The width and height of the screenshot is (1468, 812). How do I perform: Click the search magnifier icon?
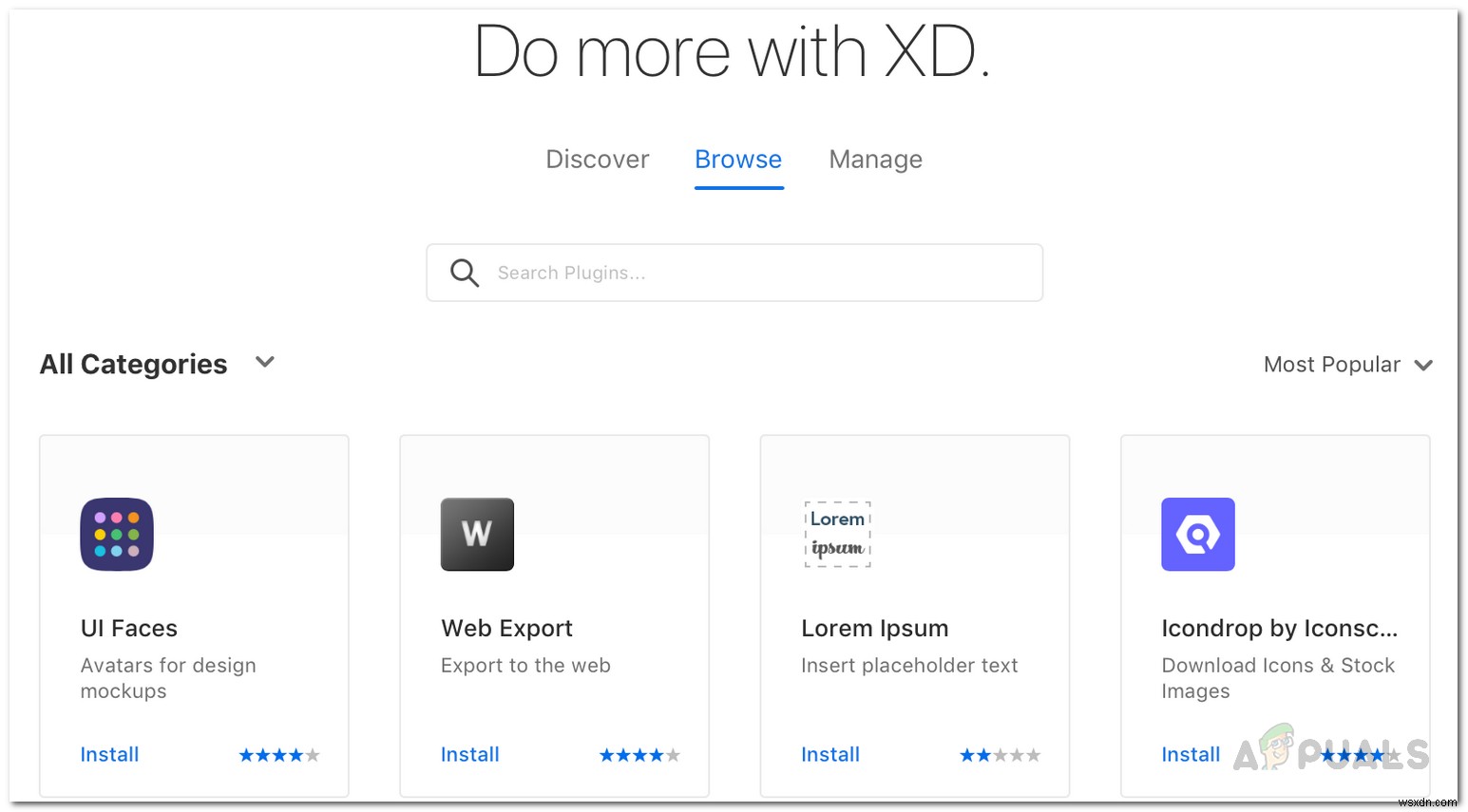pos(465,273)
